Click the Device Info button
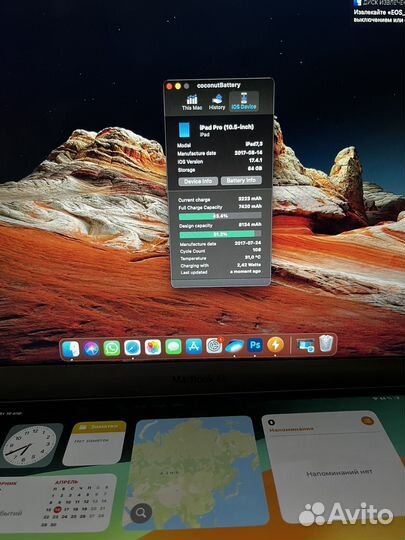This screenshot has height=540, width=405. click(x=198, y=181)
